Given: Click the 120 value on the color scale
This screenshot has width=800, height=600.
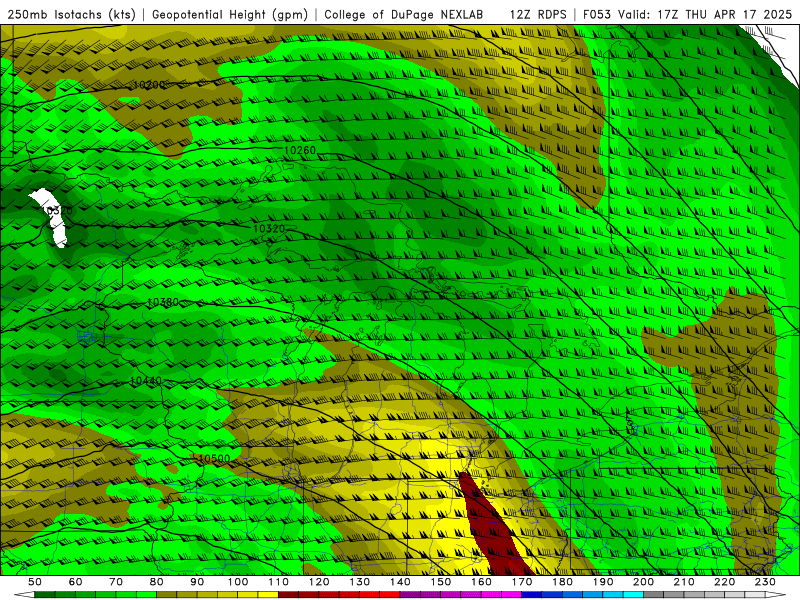Looking at the screenshot, I should 319,582.
